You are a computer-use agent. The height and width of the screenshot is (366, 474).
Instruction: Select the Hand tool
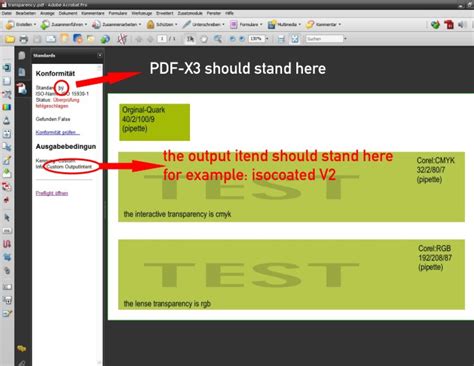pyautogui.click(x=204, y=39)
